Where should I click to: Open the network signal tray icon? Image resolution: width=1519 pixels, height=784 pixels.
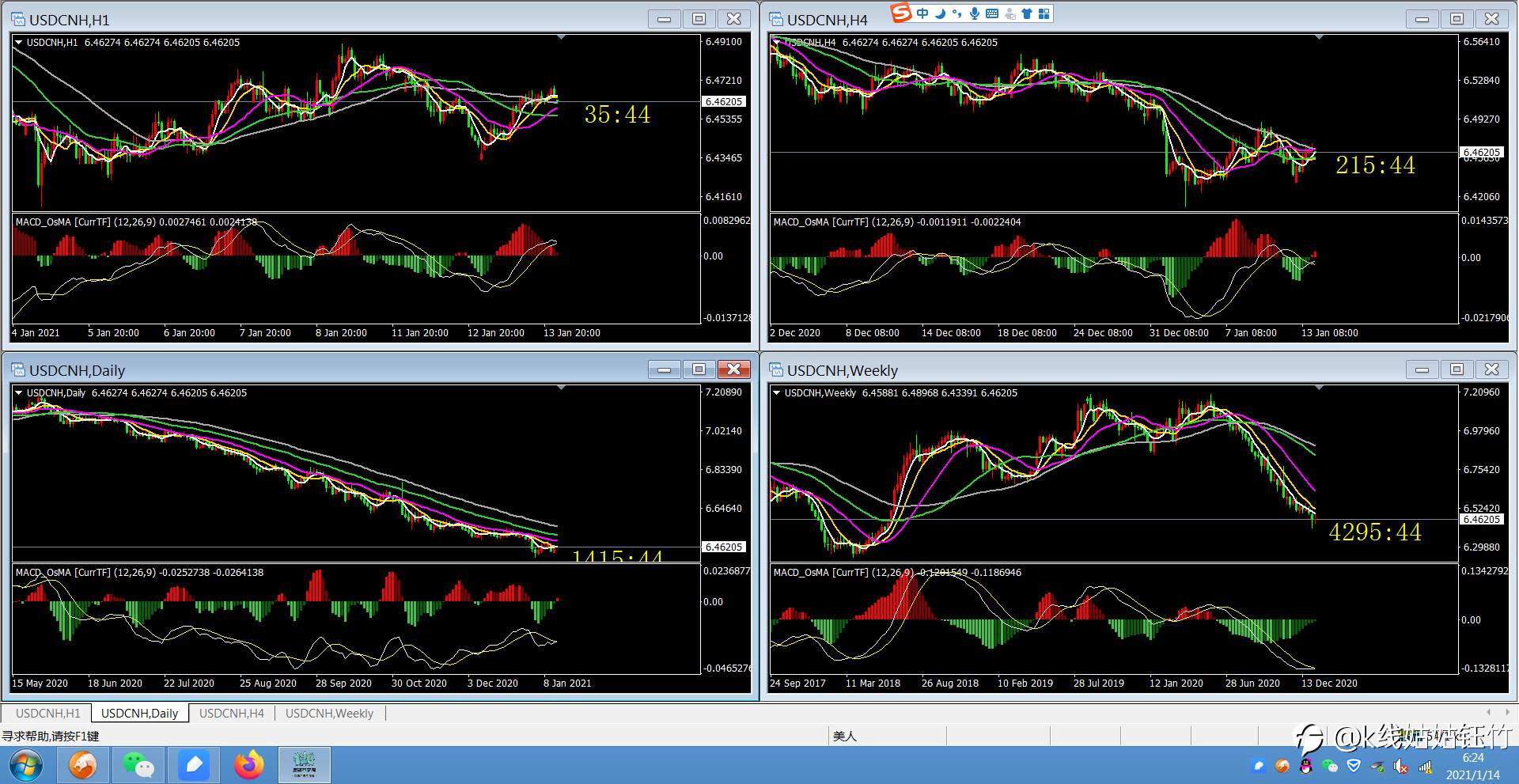1425,766
